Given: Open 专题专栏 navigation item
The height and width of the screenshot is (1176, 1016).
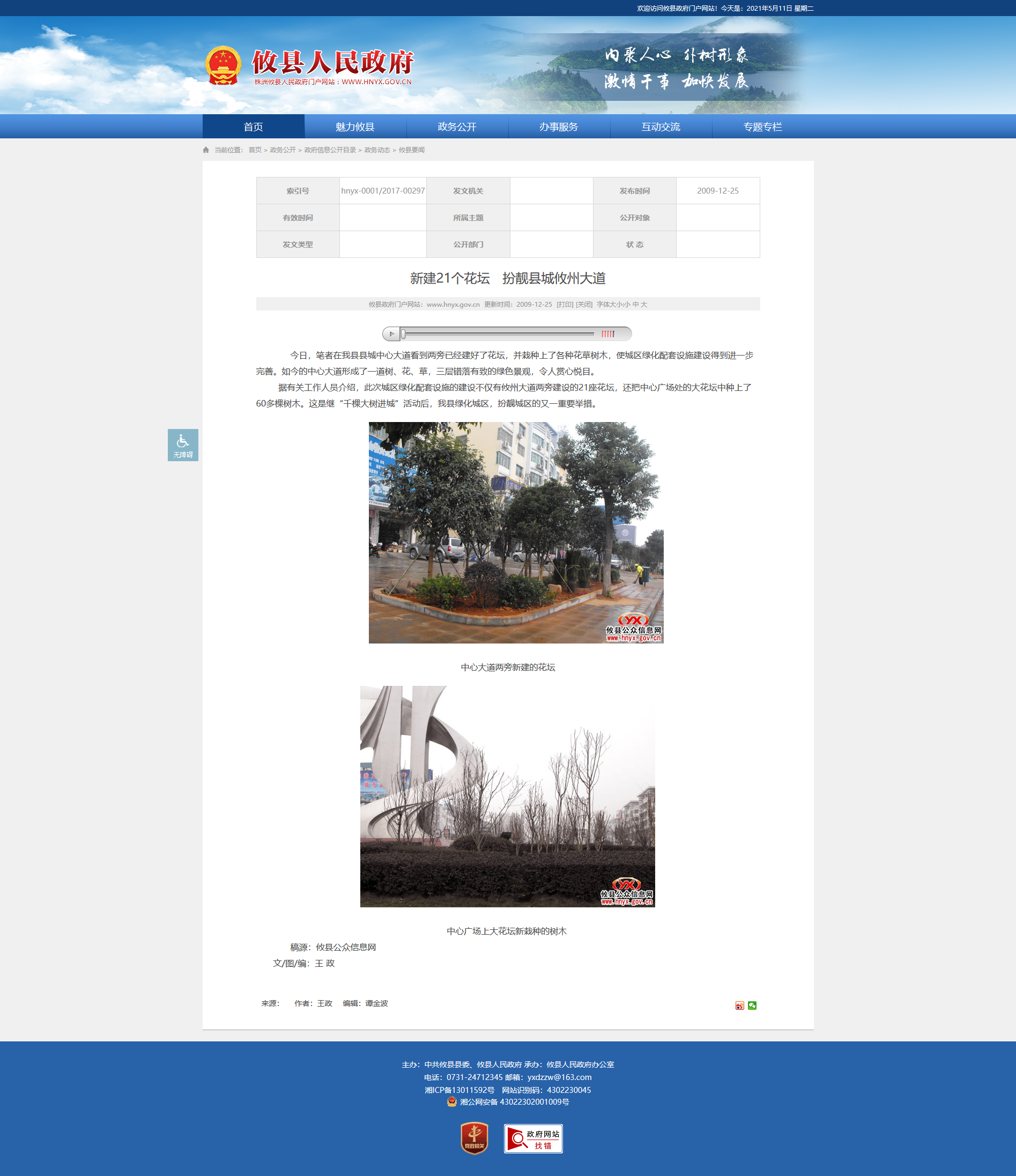Looking at the screenshot, I should 762,127.
